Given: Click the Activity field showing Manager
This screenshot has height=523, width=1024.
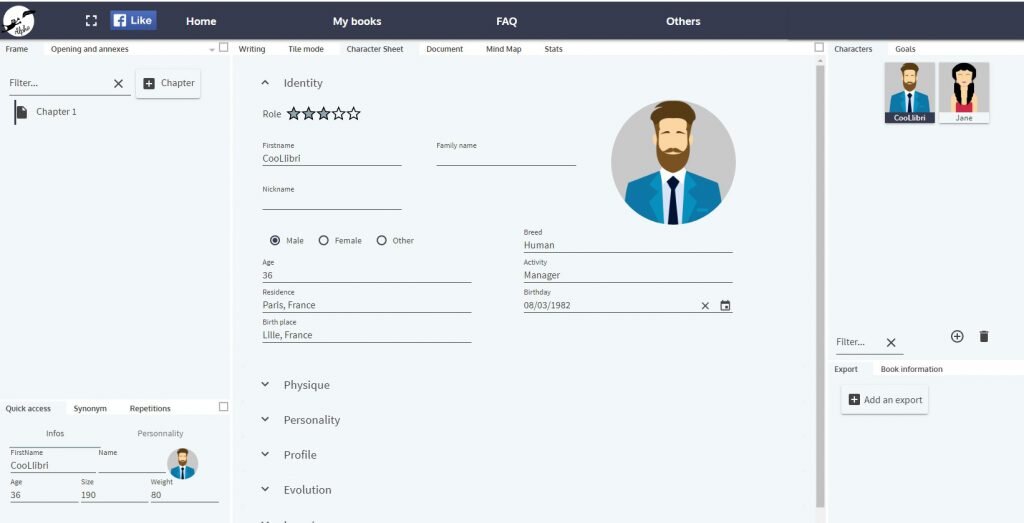Looking at the screenshot, I should 628,275.
